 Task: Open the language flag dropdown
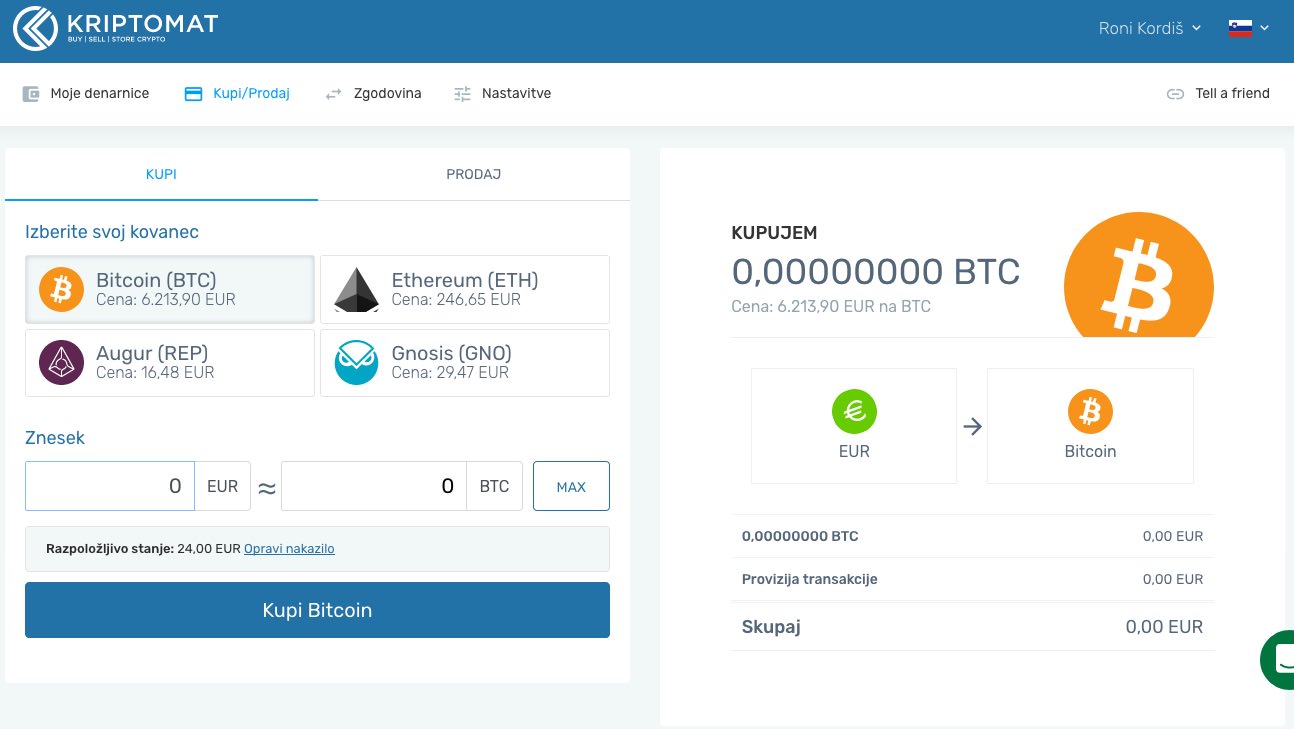(x=1248, y=28)
